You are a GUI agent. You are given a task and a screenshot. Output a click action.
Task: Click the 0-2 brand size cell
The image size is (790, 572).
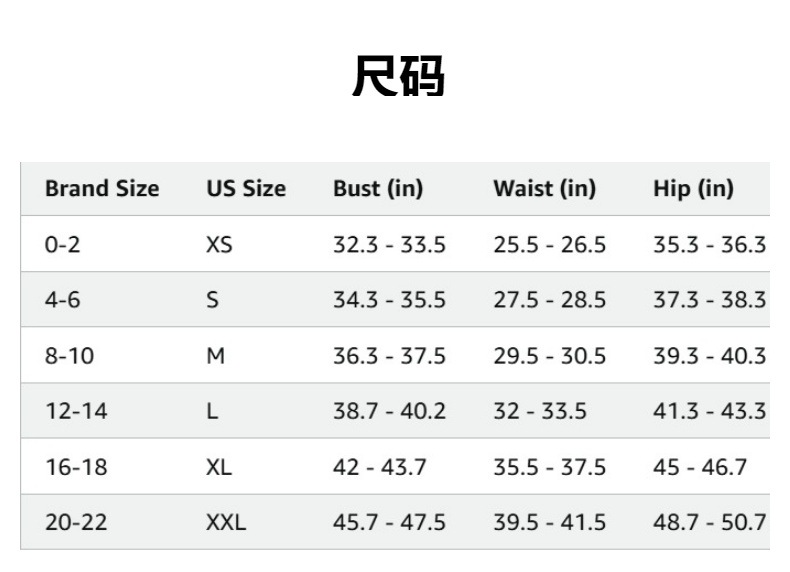coord(62,244)
